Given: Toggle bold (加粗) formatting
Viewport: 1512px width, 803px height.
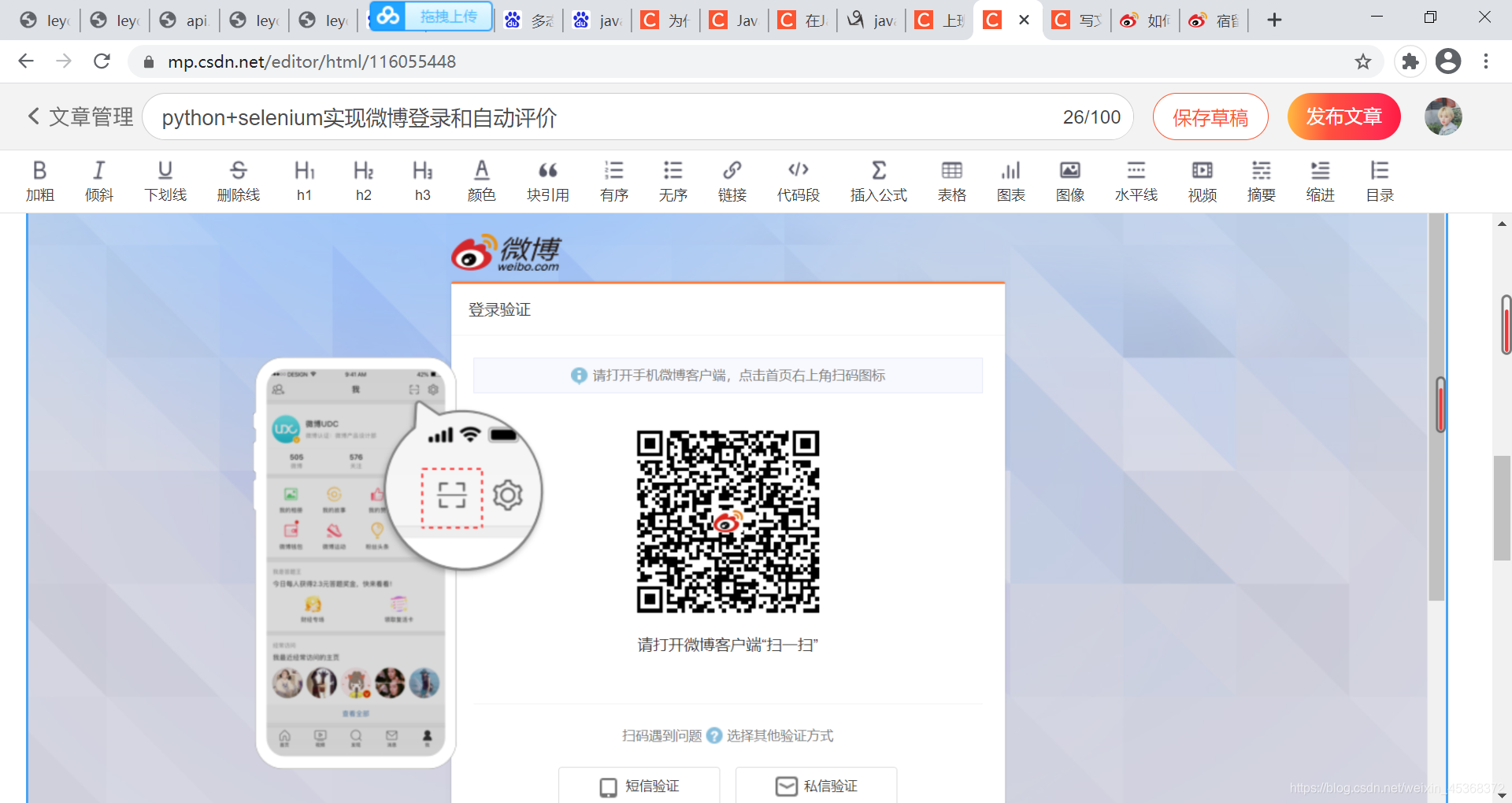Looking at the screenshot, I should tap(39, 181).
